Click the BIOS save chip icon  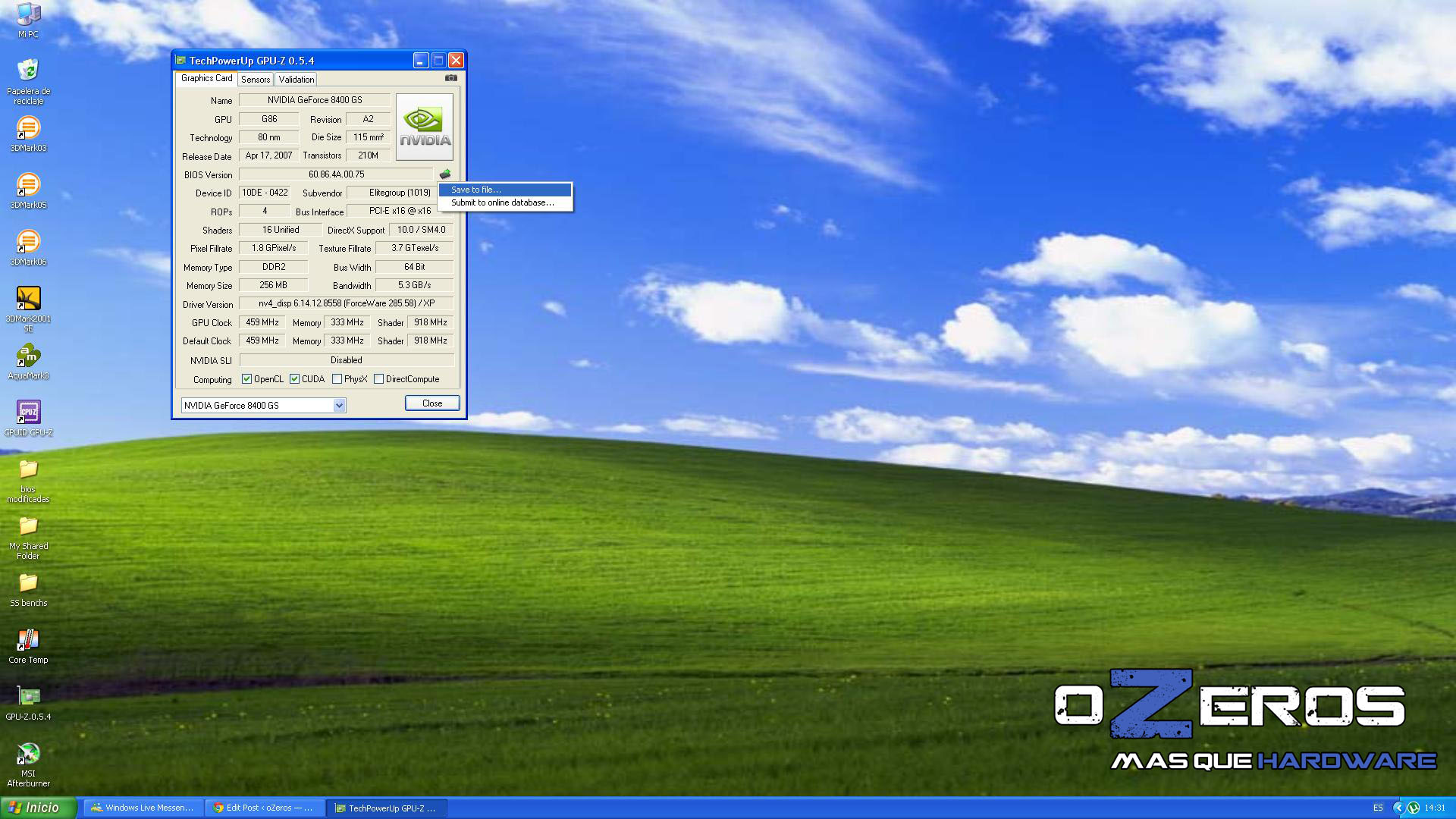tap(445, 174)
